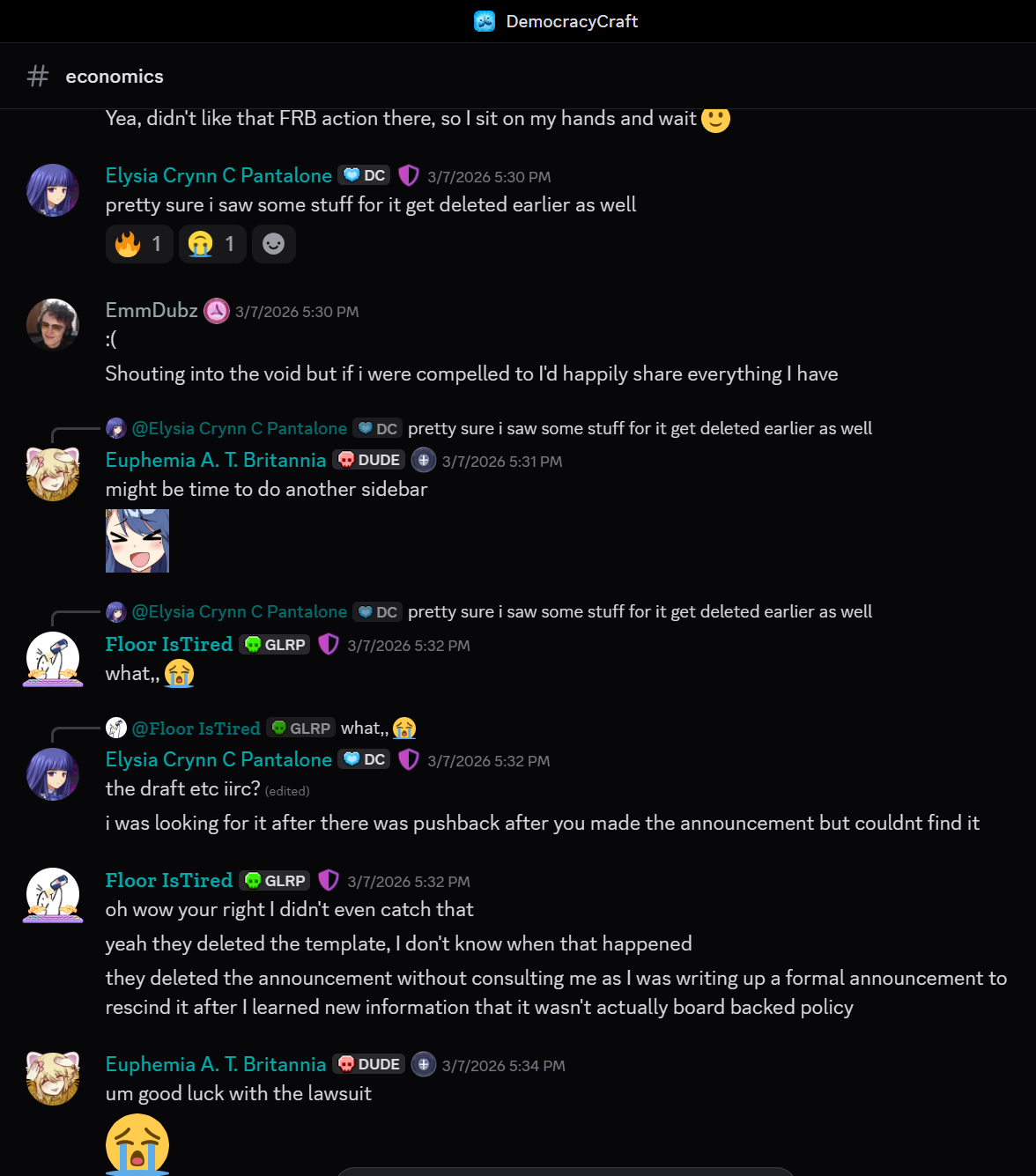
Task: Click the large crying emoji message
Action: pyautogui.click(x=137, y=1144)
